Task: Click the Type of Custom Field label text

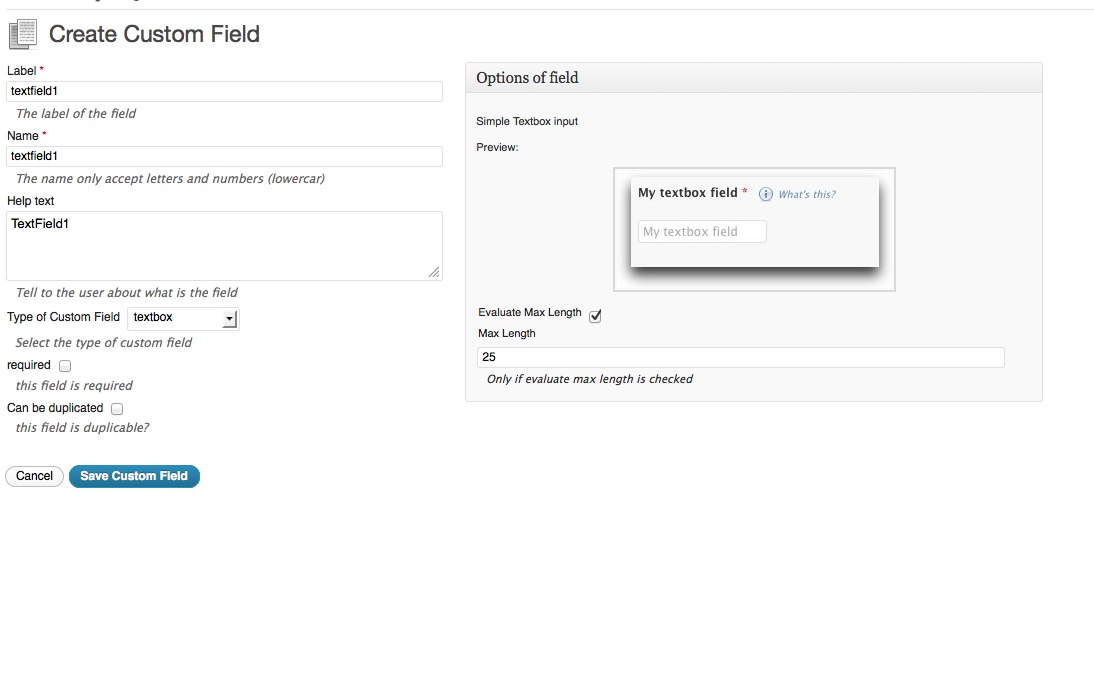Action: pyautogui.click(x=63, y=317)
